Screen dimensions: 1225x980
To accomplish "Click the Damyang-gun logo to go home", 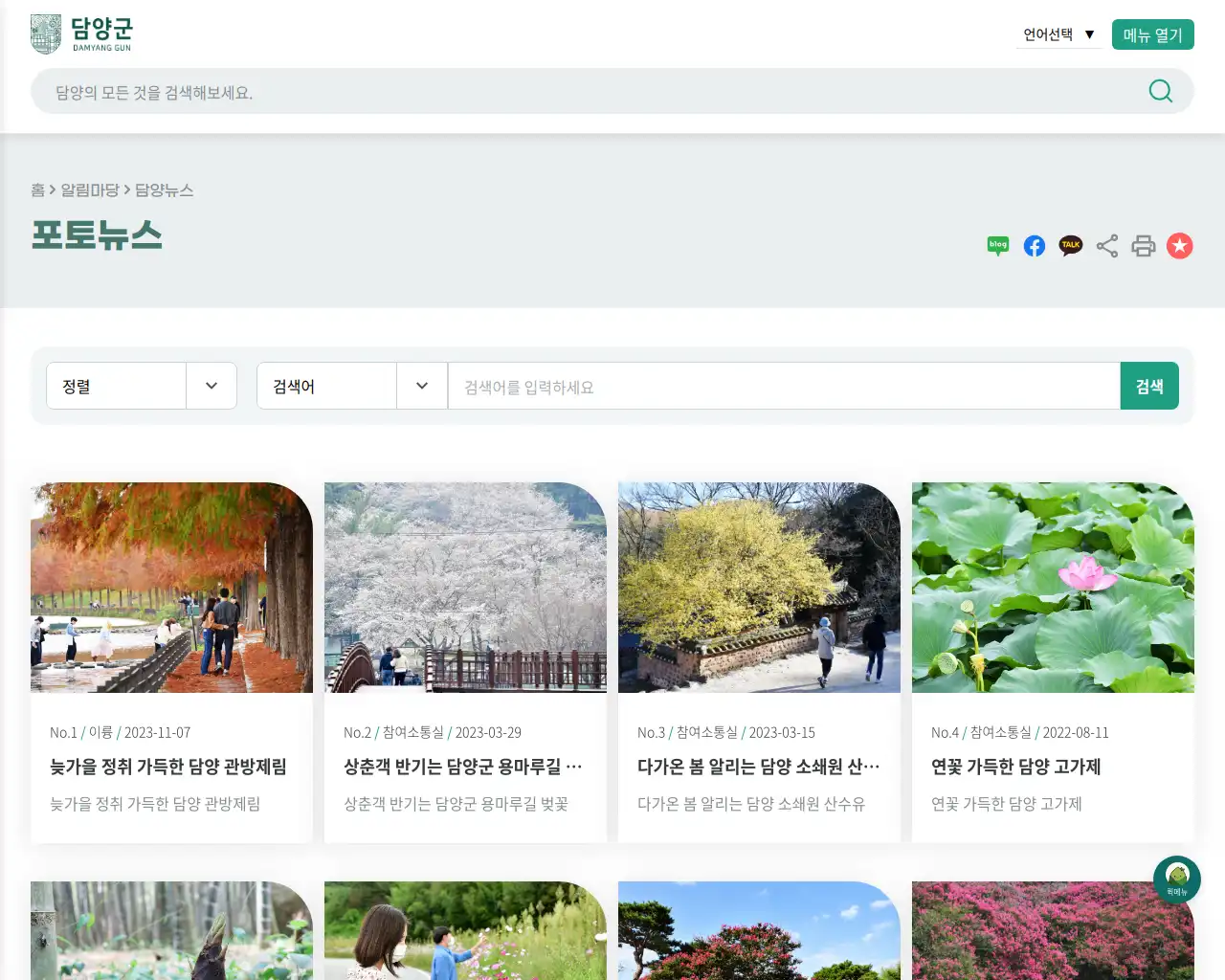I will coord(81,33).
